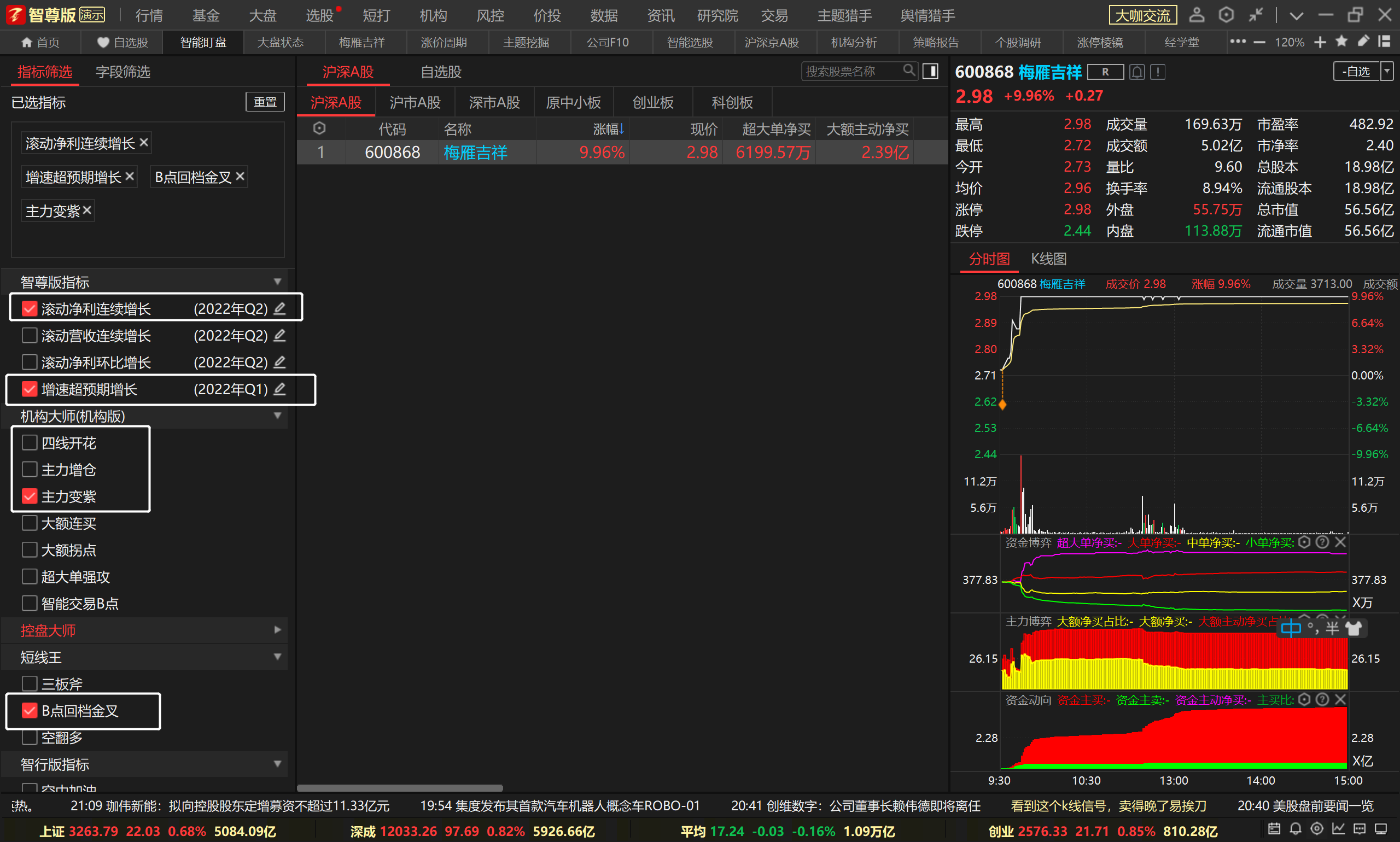Click the target icon in bottom status bar
The width and height of the screenshot is (1400, 842).
[x=1317, y=829]
